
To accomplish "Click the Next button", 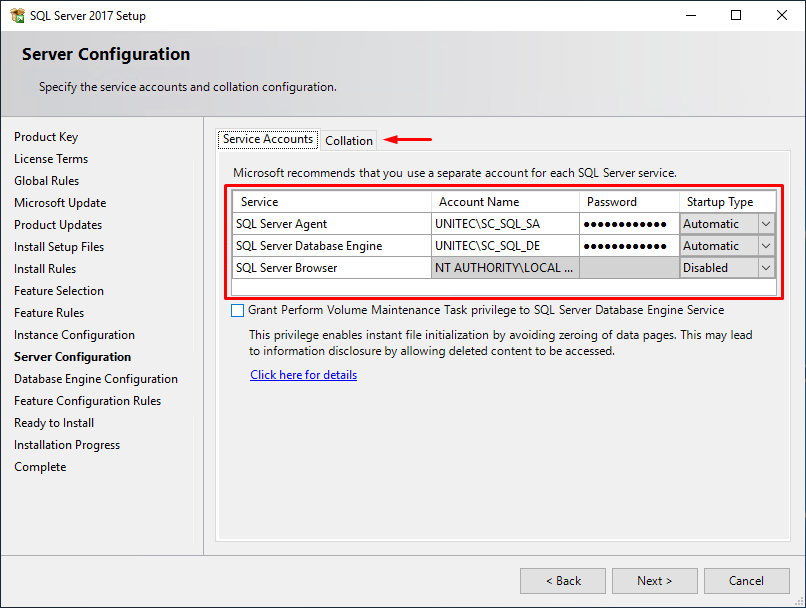I will pyautogui.click(x=654, y=581).
